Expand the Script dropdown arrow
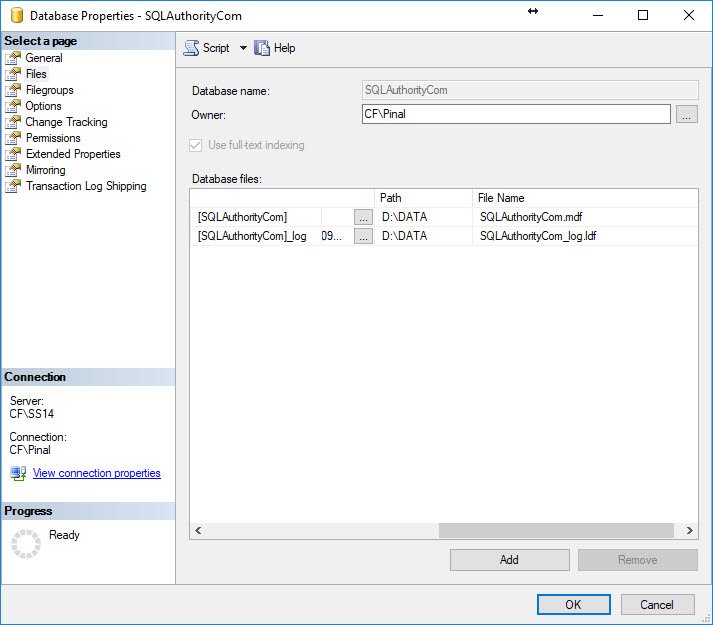 [x=243, y=48]
